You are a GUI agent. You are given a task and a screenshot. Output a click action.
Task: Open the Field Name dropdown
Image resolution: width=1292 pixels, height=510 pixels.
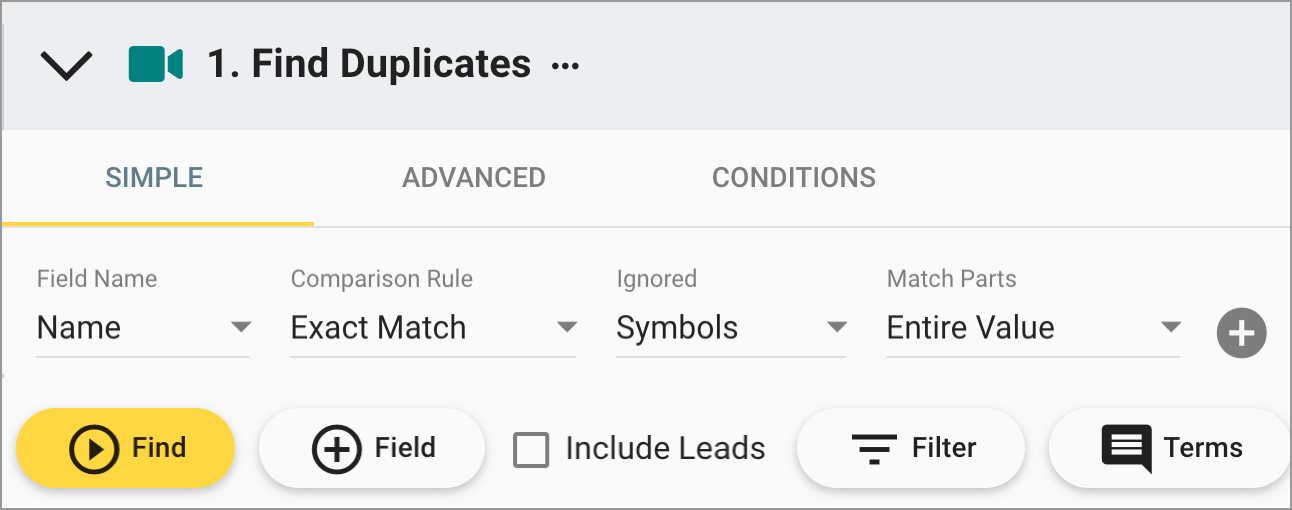click(143, 328)
